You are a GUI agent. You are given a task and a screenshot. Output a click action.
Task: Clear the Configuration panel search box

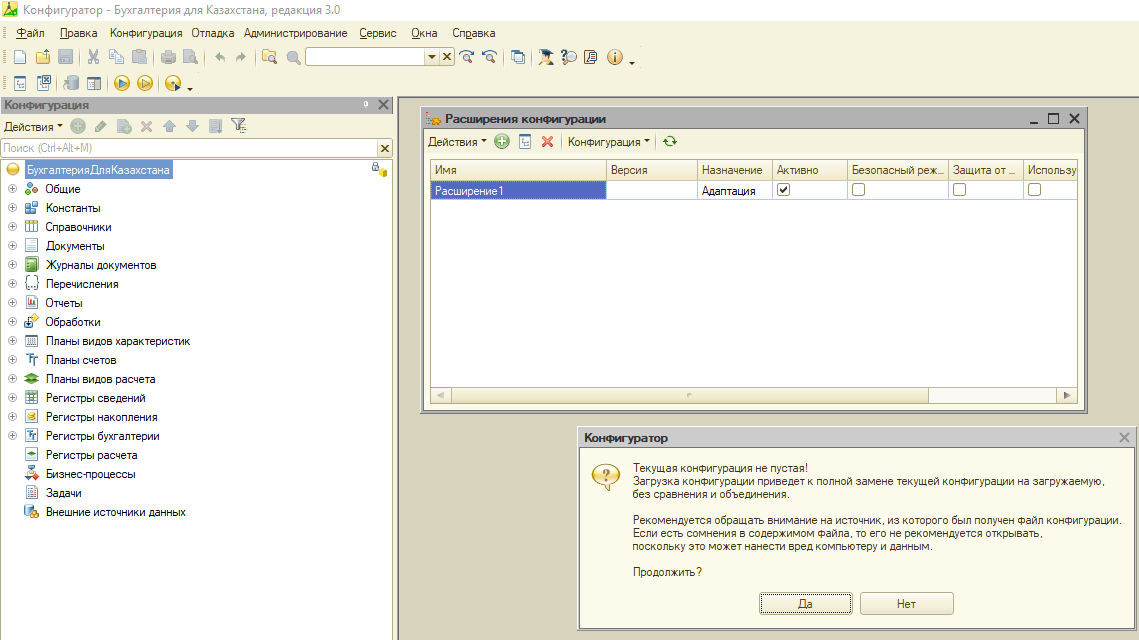385,148
